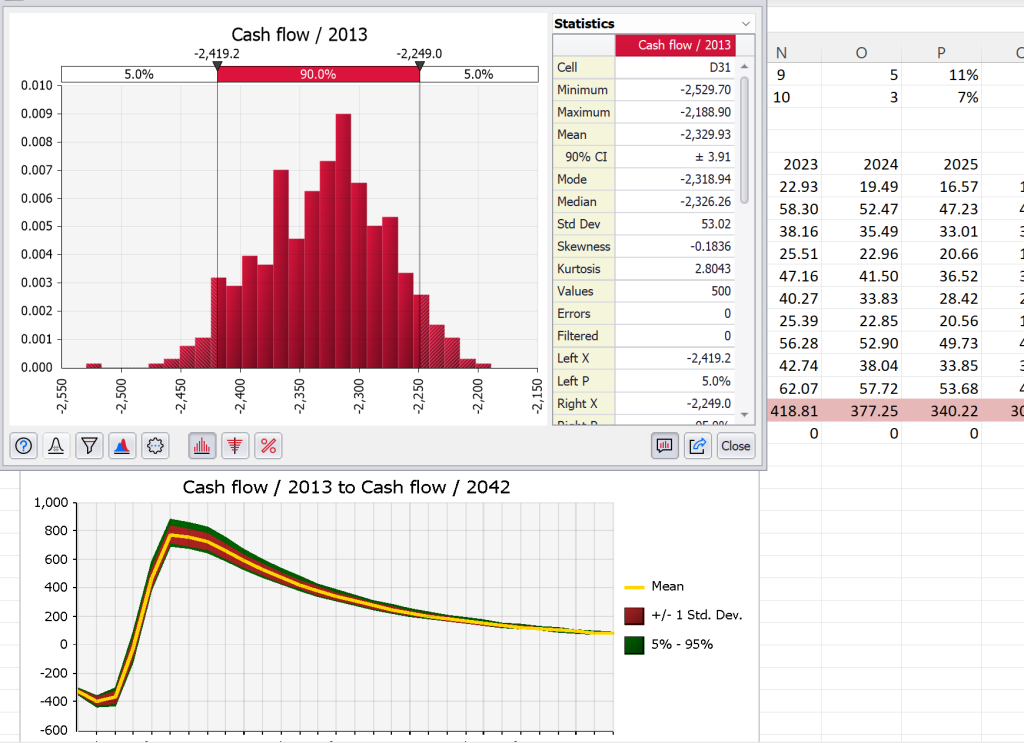The height and width of the screenshot is (743, 1024).
Task: Open the help icon in graph window
Action: (x=24, y=446)
